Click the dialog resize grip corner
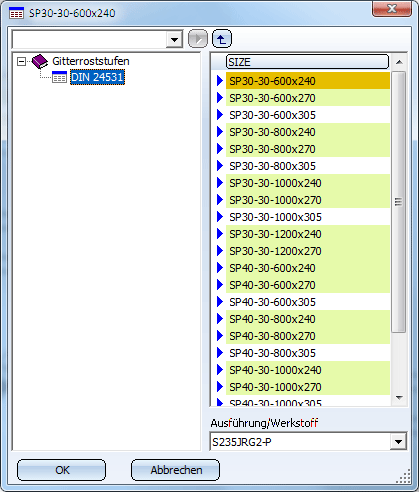The height and width of the screenshot is (492, 419). (x=404, y=476)
